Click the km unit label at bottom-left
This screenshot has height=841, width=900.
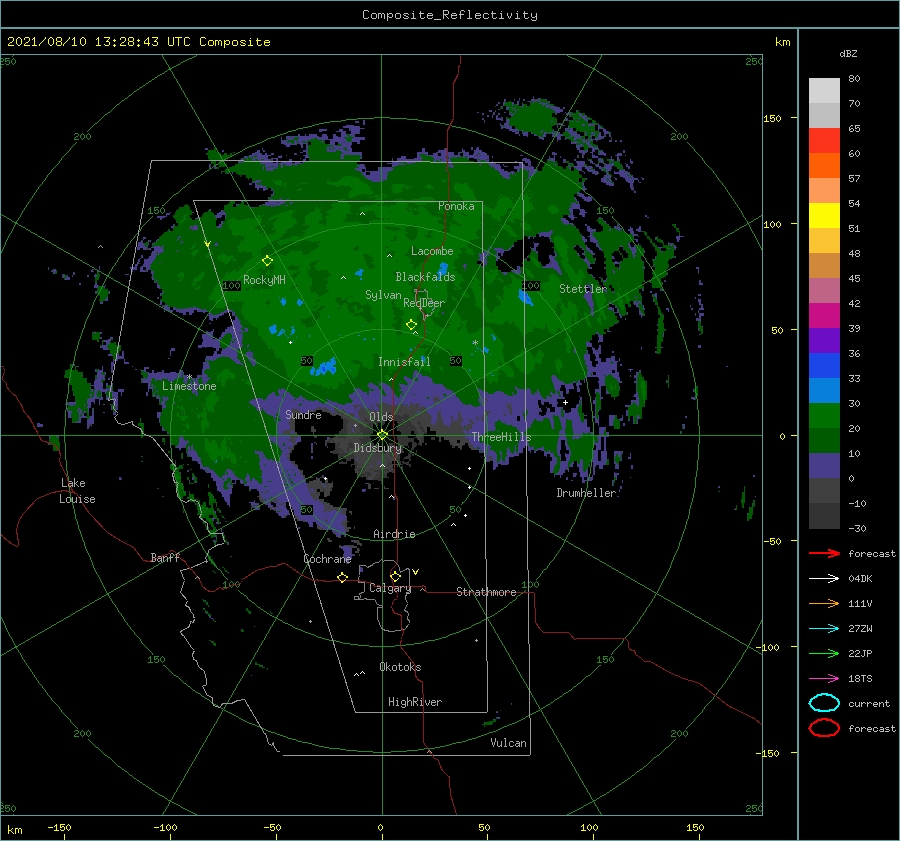tap(14, 830)
